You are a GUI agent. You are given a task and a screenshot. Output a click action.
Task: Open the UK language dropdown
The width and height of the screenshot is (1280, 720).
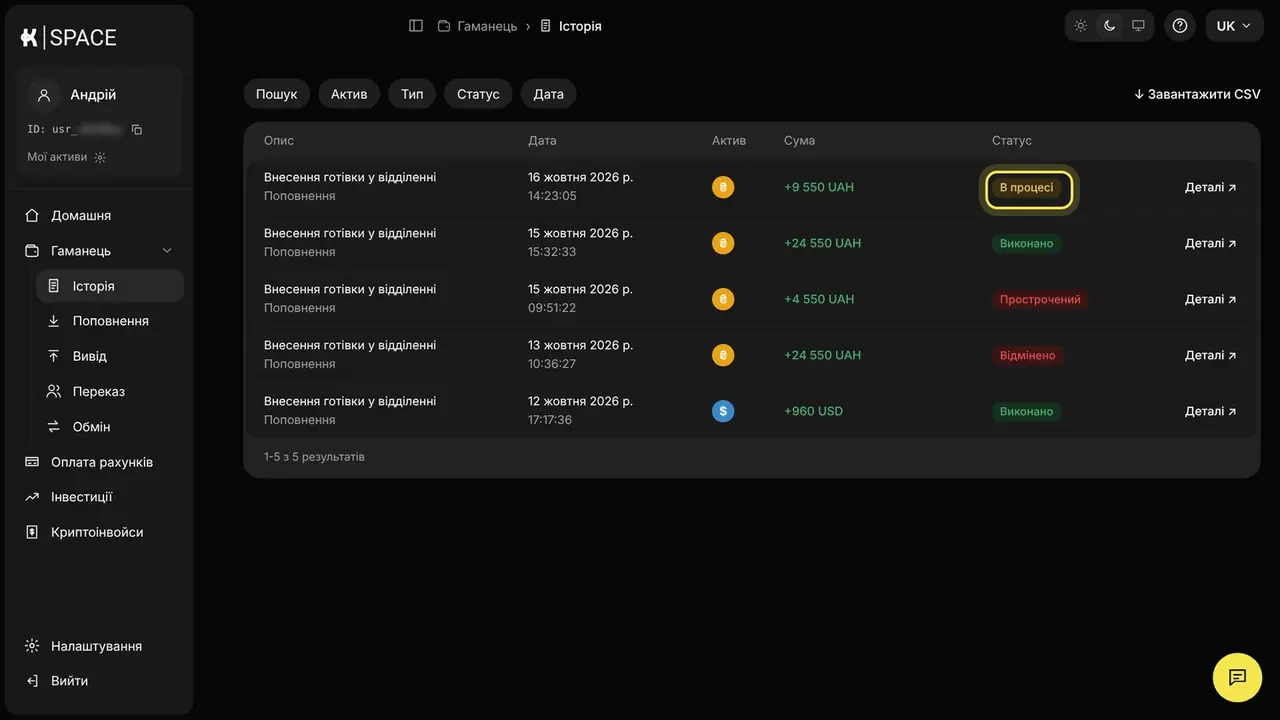pos(1234,26)
